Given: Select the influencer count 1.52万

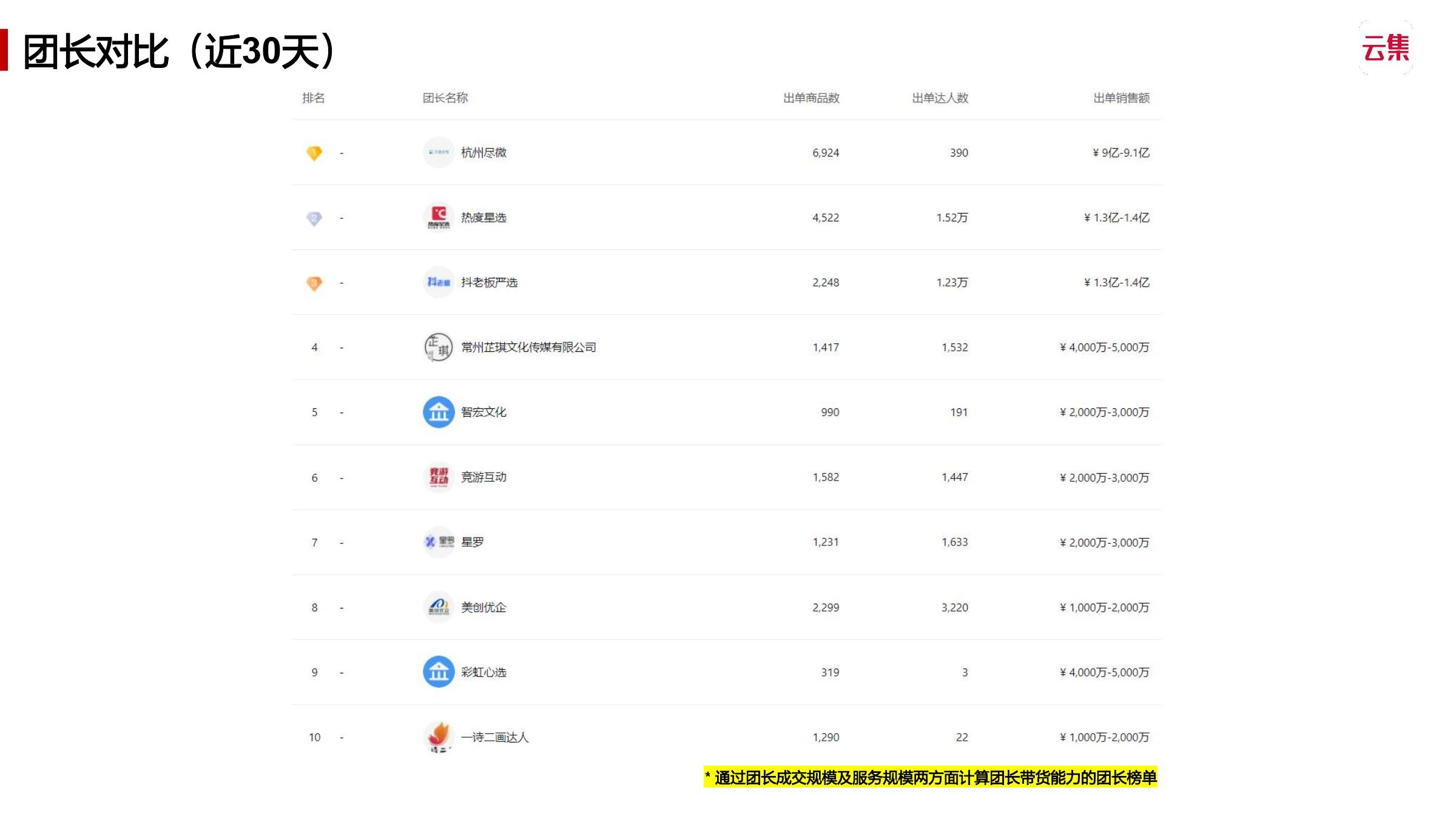Looking at the screenshot, I should [x=952, y=217].
